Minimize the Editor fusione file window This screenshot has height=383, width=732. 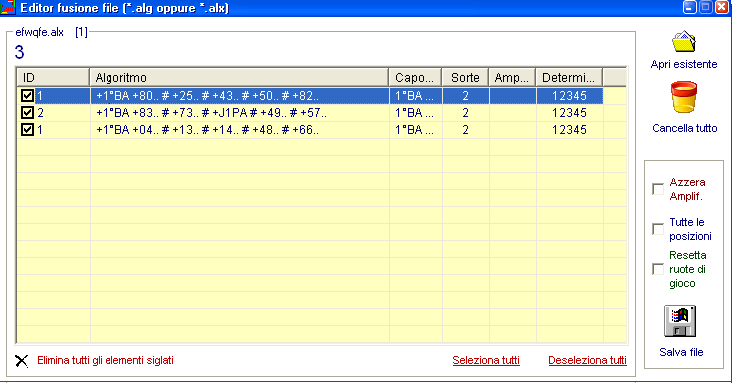(690, 7)
